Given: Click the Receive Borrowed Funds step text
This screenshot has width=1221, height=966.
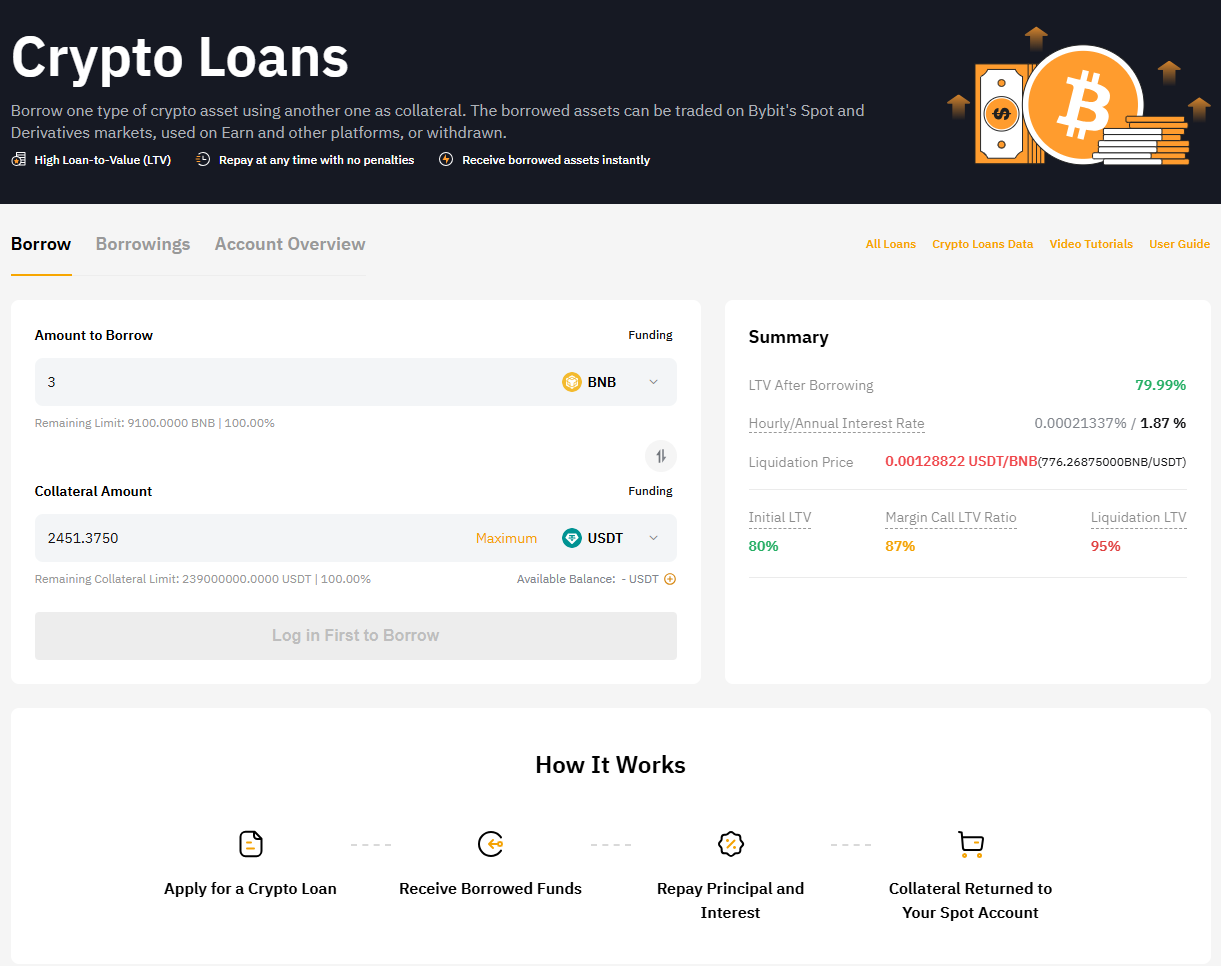Looking at the screenshot, I should pyautogui.click(x=491, y=888).
